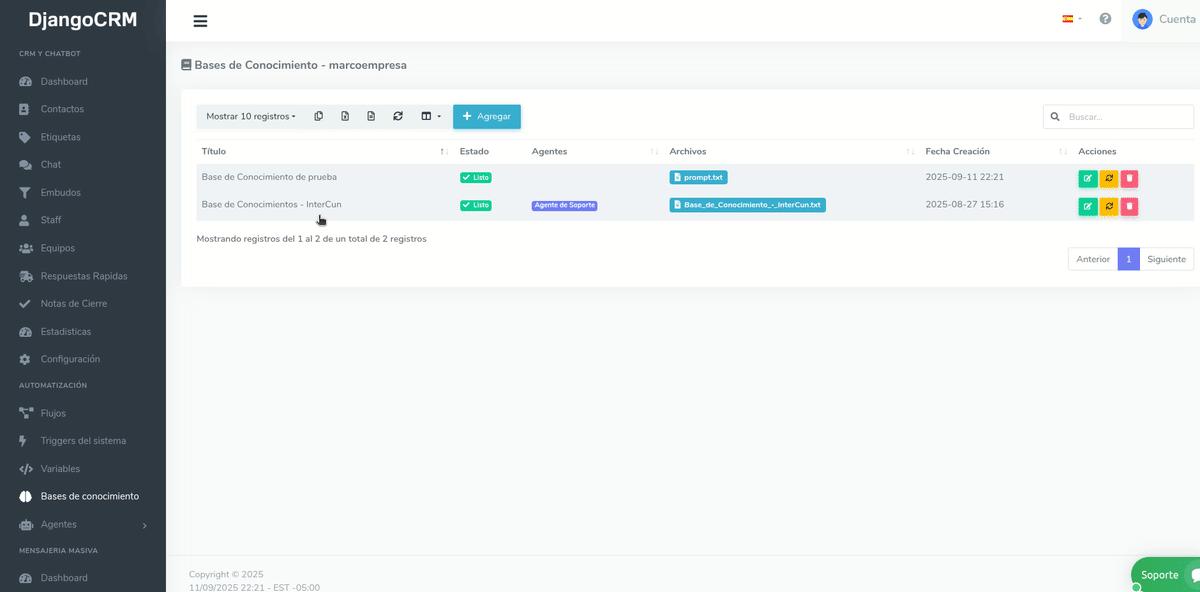Click the Anterior pagination button

point(1093,259)
